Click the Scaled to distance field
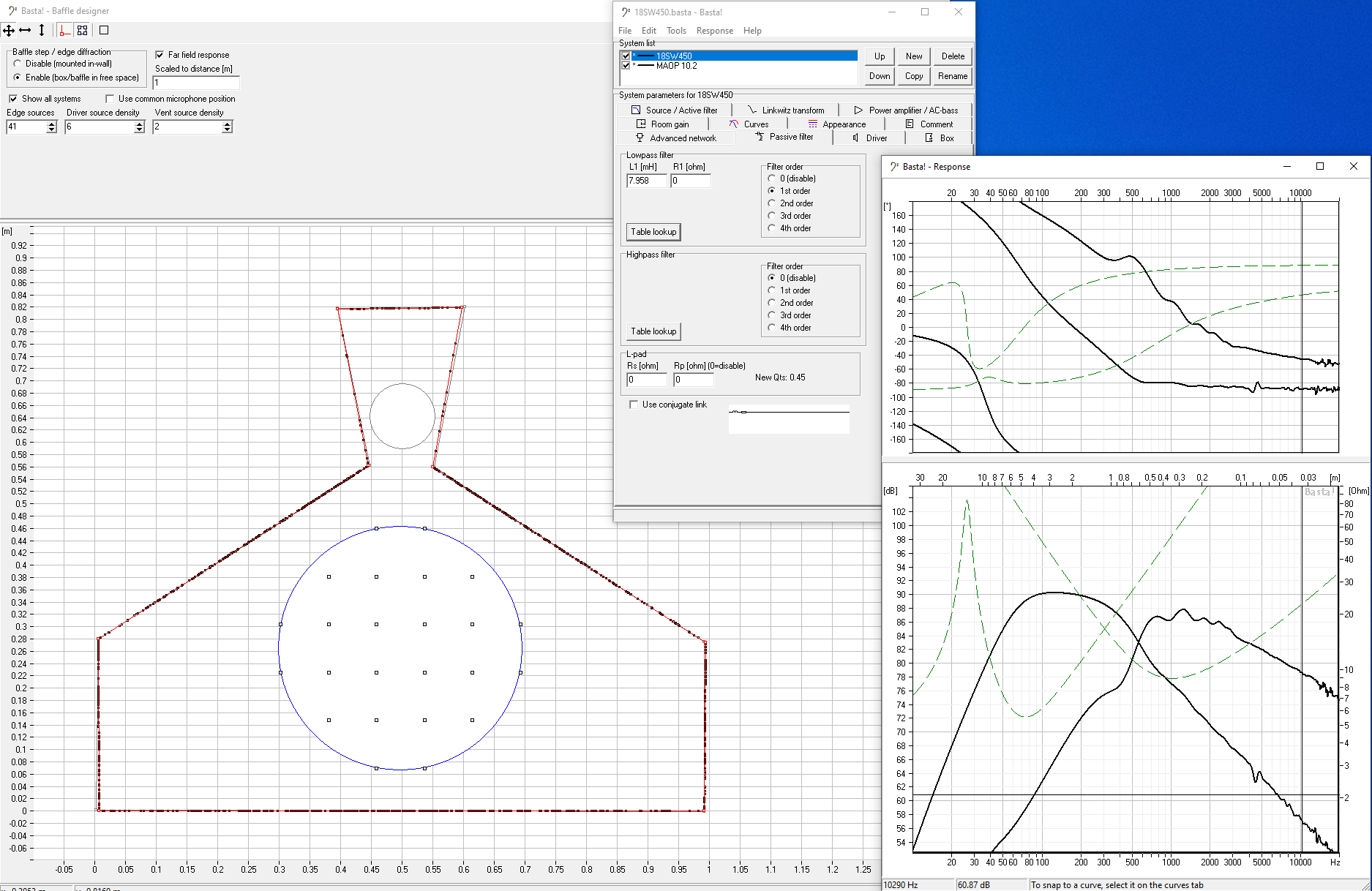 [x=196, y=83]
